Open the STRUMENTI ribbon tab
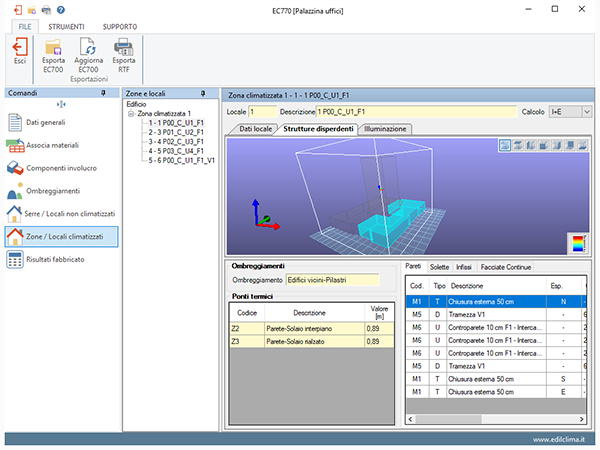Viewport: 600px width, 450px height. (x=66, y=27)
